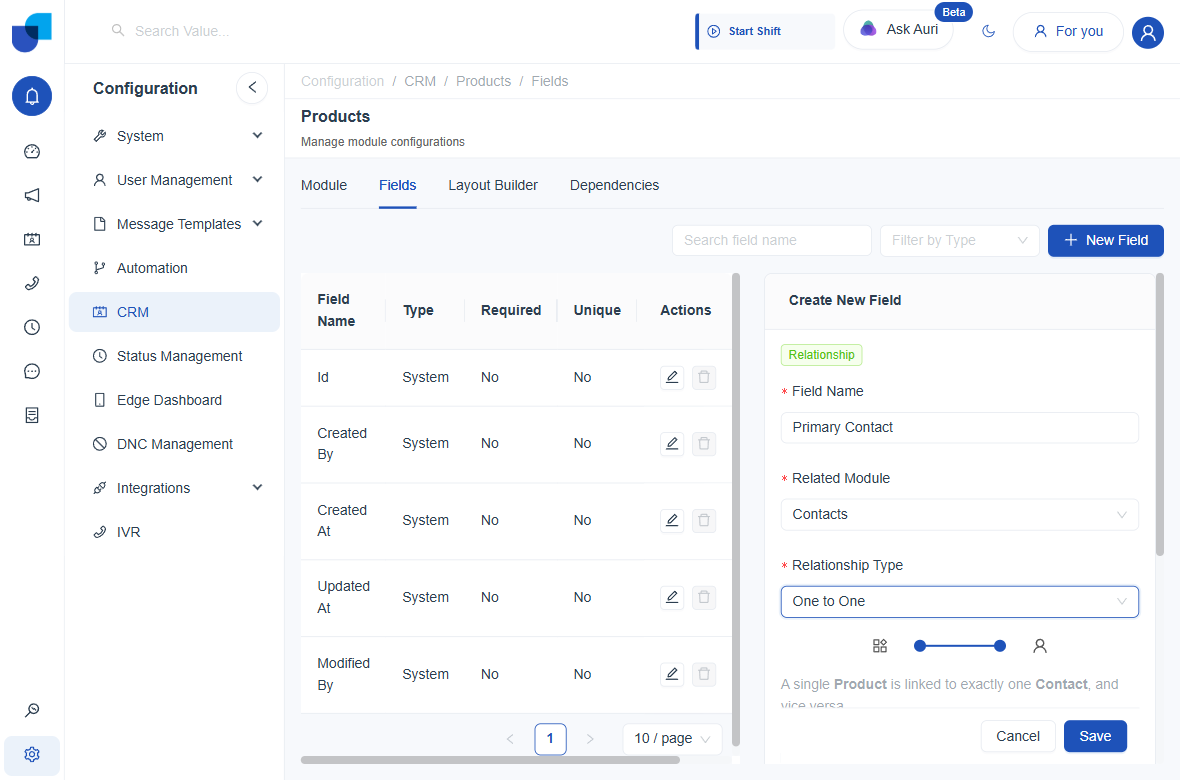Click the Start Shift button
1180x780 pixels.
coord(765,32)
